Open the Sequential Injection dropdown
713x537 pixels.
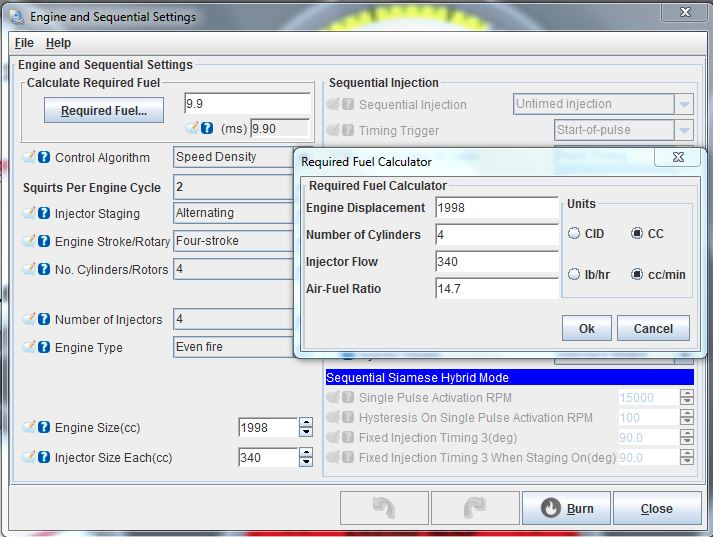[684, 105]
